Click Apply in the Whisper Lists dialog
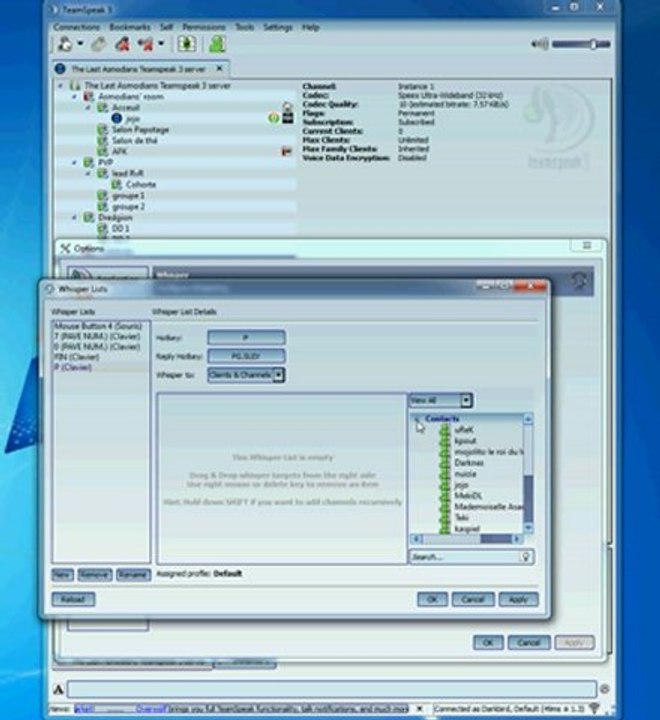Viewport: 660px width, 720px height. (518, 599)
